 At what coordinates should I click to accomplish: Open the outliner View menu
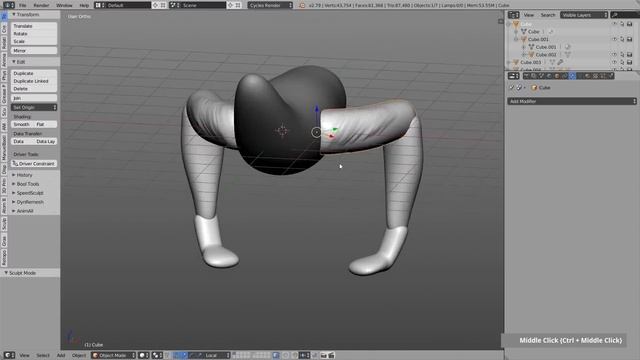click(529, 15)
